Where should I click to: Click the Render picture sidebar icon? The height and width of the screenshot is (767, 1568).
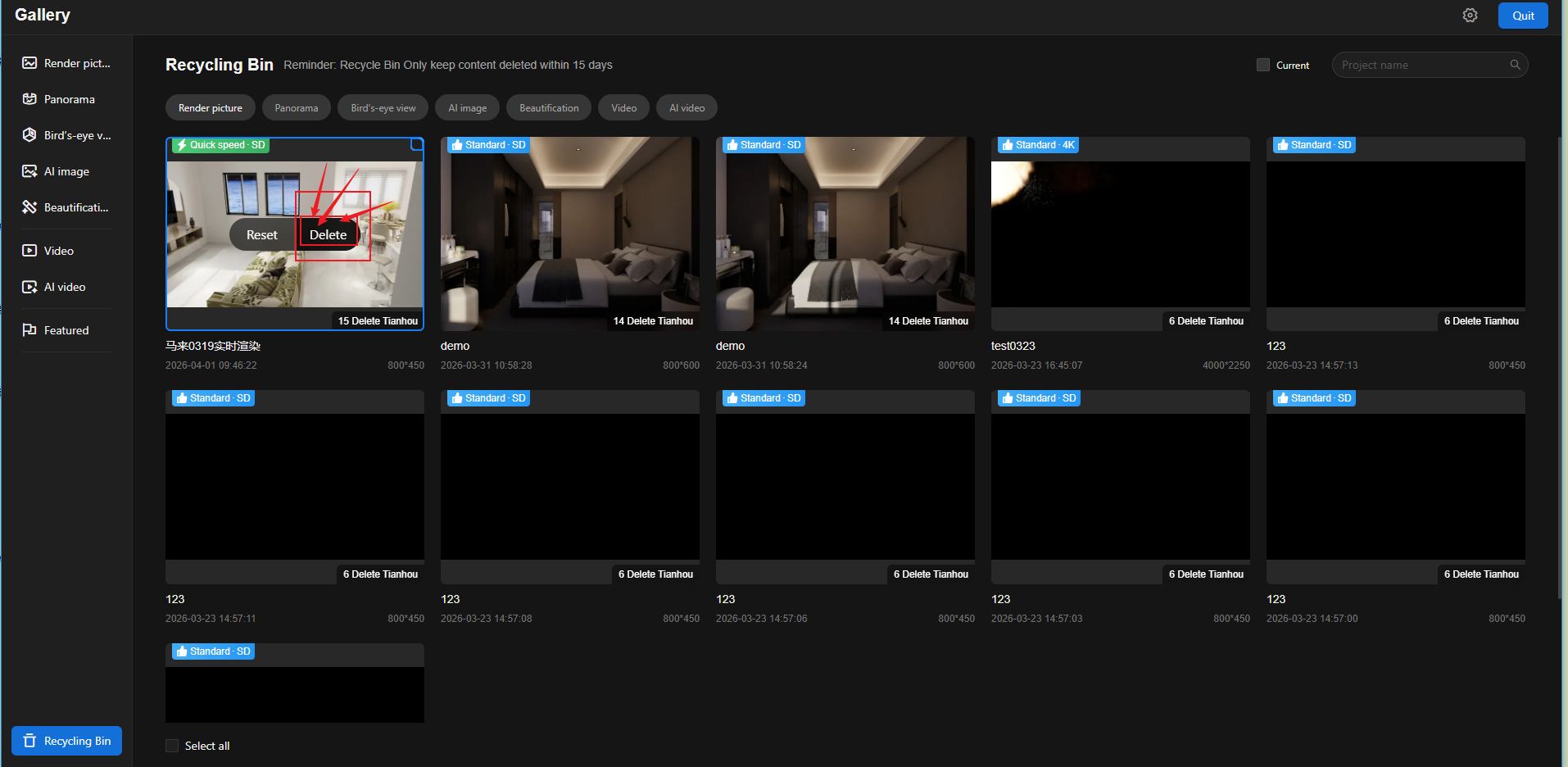coord(29,63)
